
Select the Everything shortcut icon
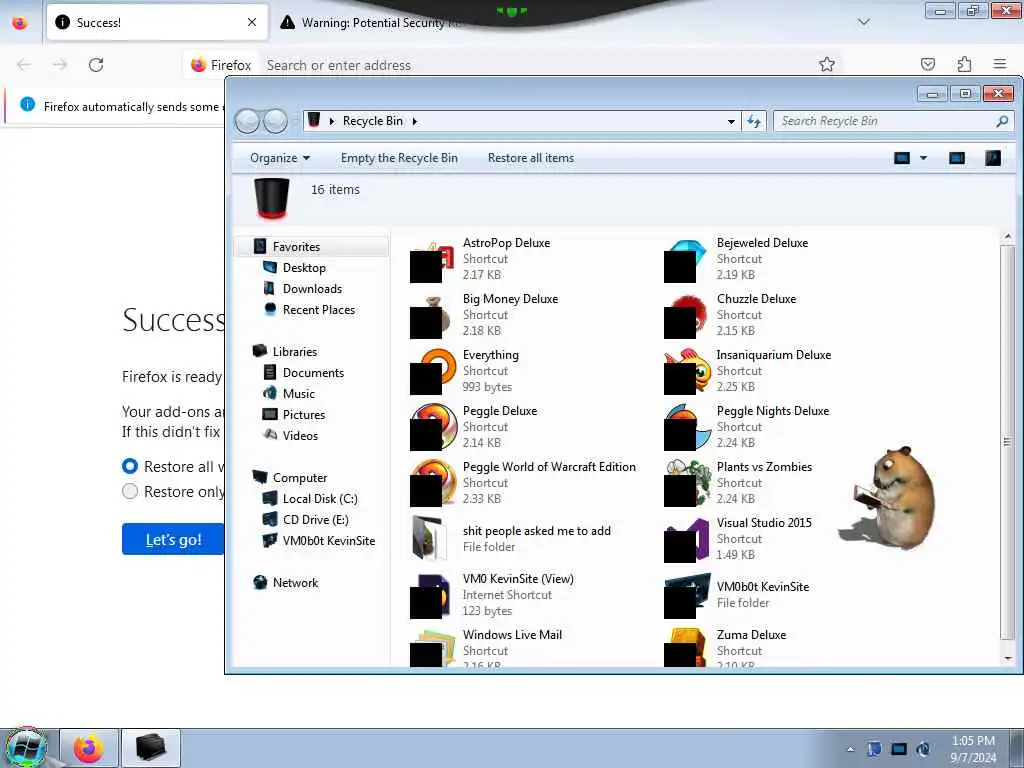[x=432, y=372]
